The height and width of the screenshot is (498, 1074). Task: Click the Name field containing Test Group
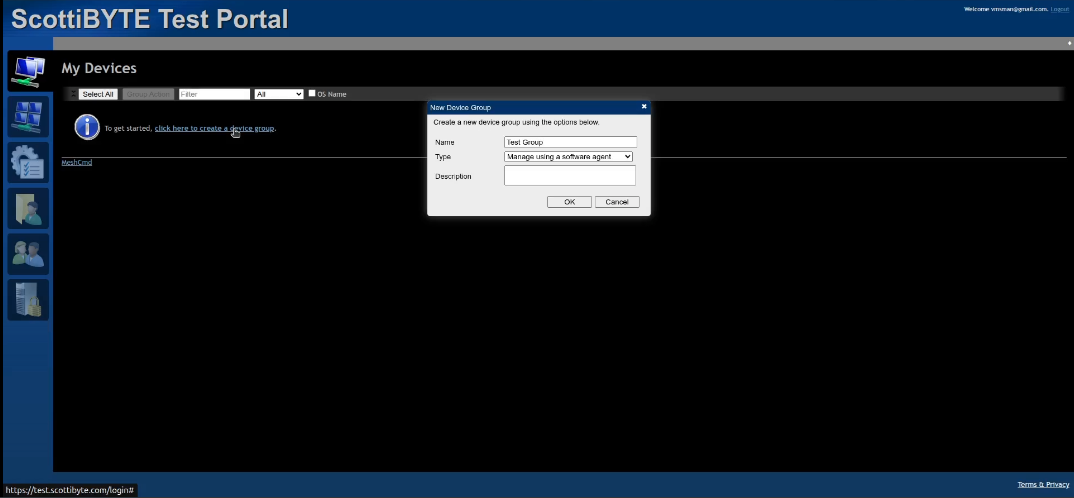570,142
